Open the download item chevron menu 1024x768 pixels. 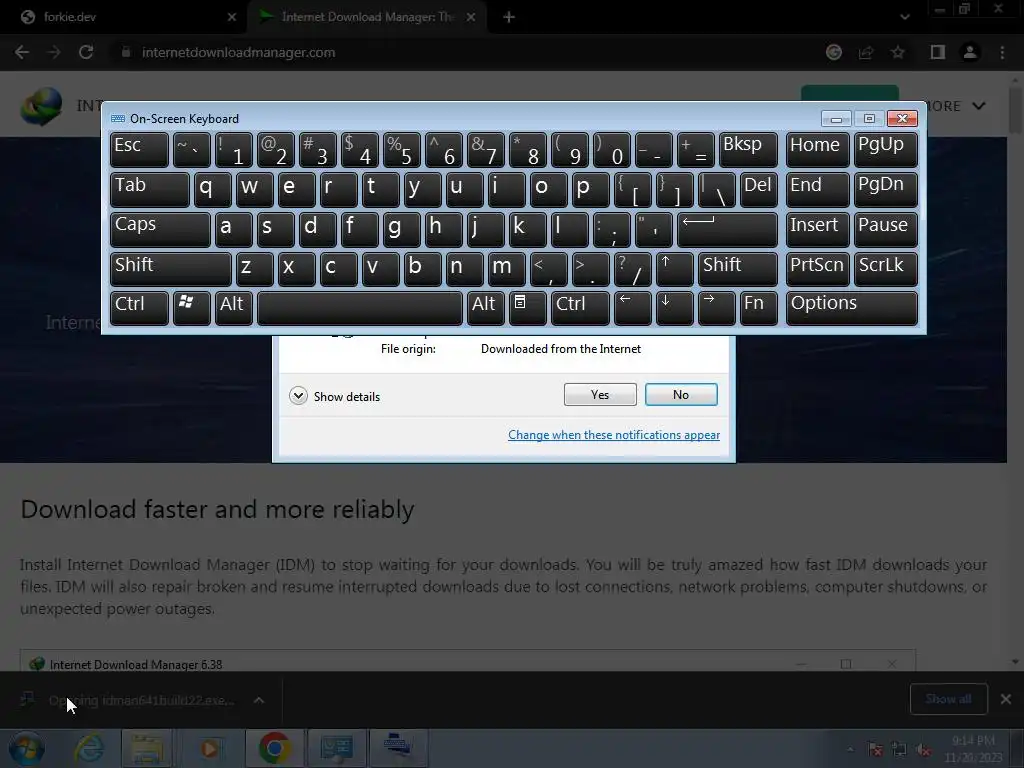click(259, 700)
